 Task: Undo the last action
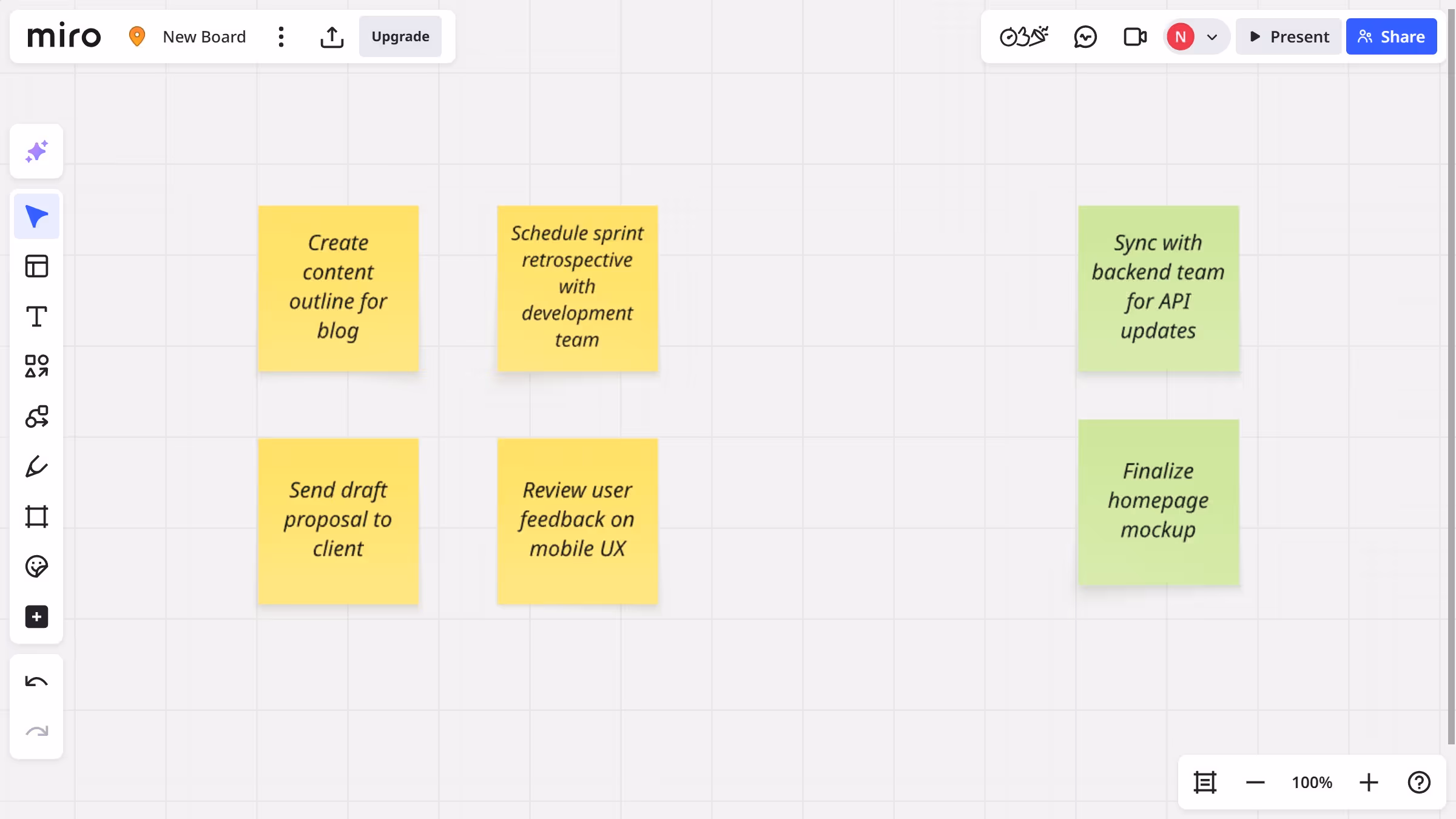pyautogui.click(x=36, y=681)
